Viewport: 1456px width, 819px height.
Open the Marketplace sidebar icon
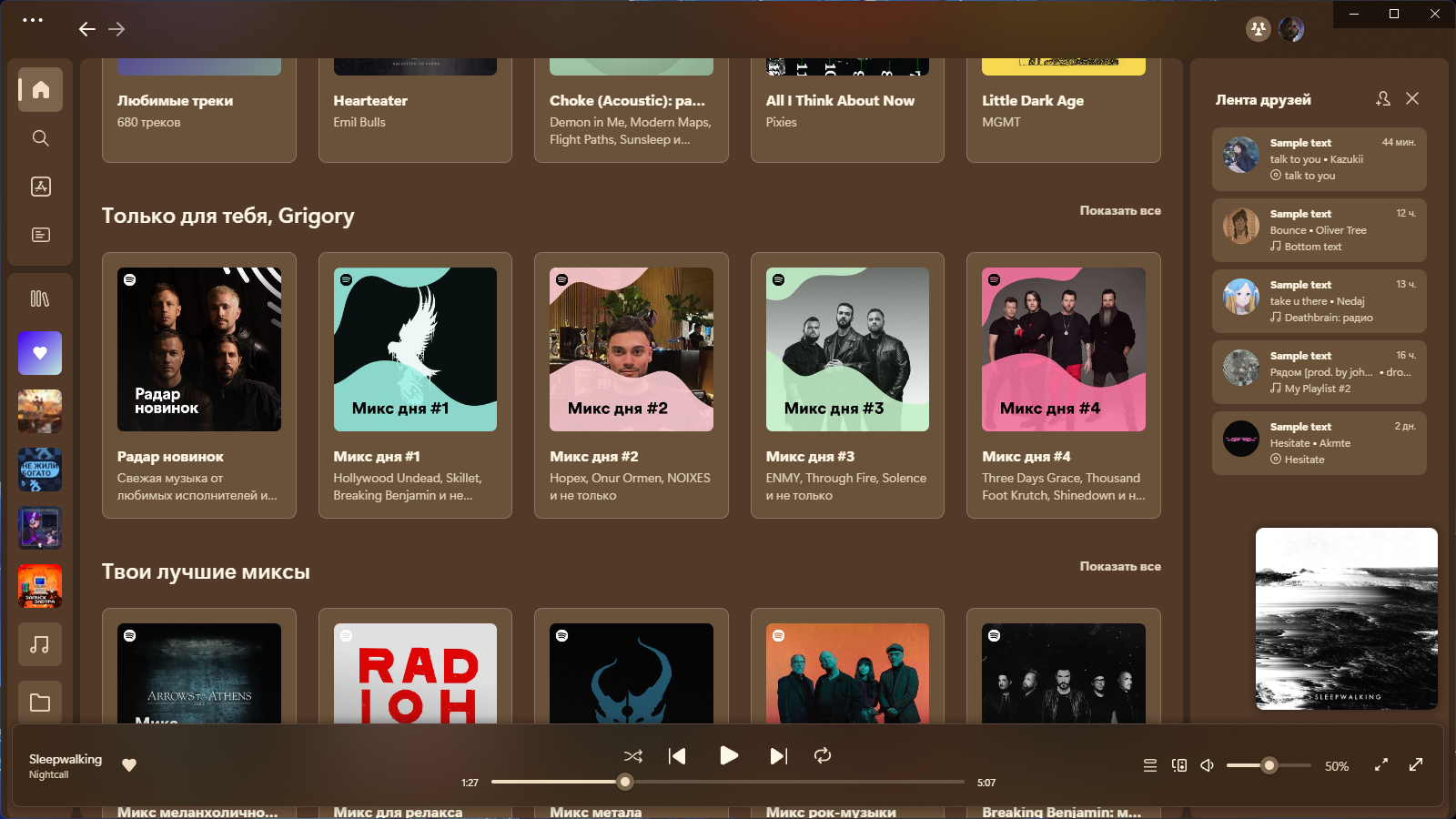tap(40, 187)
